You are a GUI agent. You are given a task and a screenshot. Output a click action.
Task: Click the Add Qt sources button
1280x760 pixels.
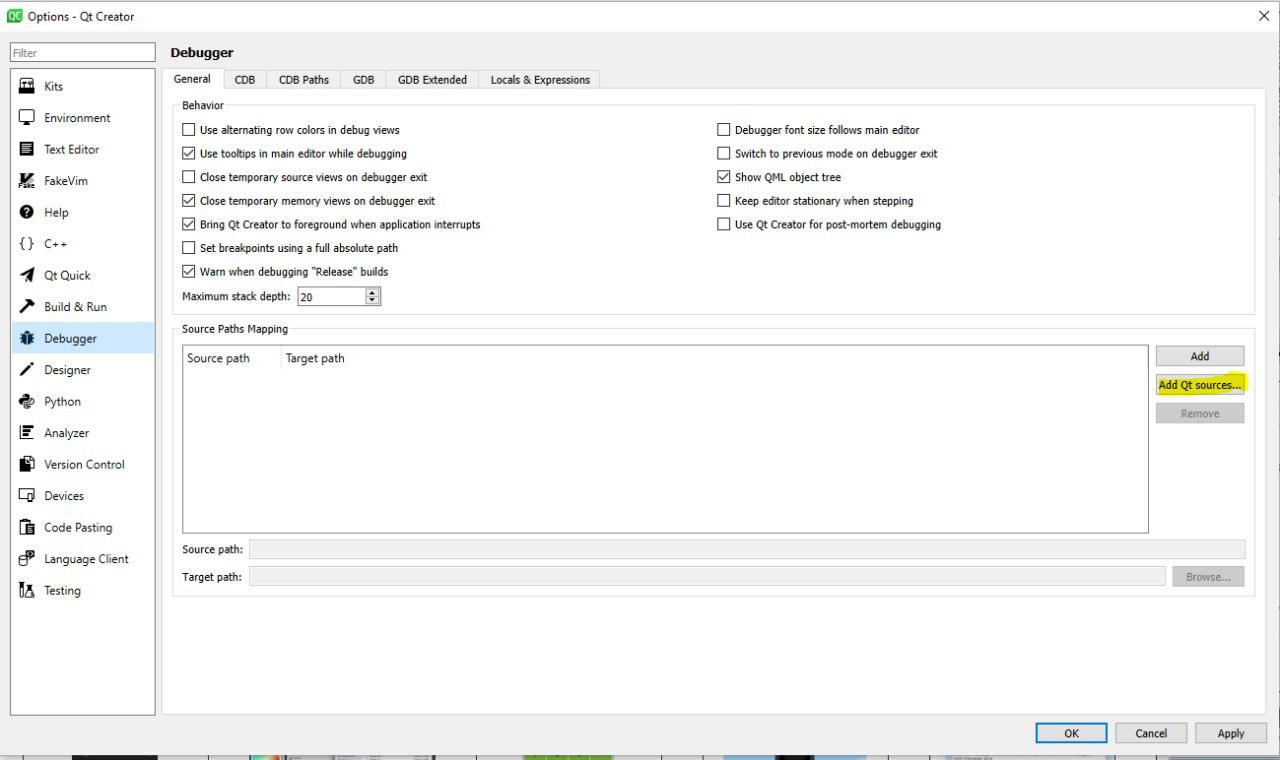pyautogui.click(x=1200, y=385)
